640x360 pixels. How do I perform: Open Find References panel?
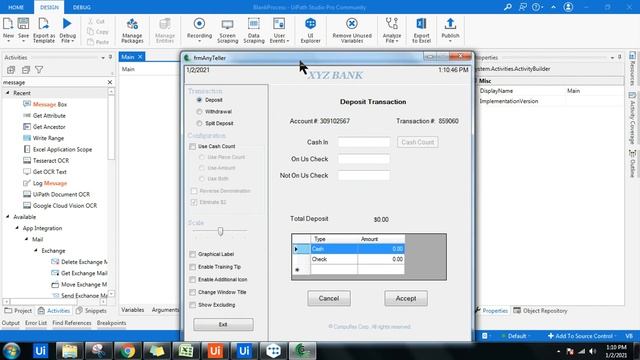(x=72, y=323)
